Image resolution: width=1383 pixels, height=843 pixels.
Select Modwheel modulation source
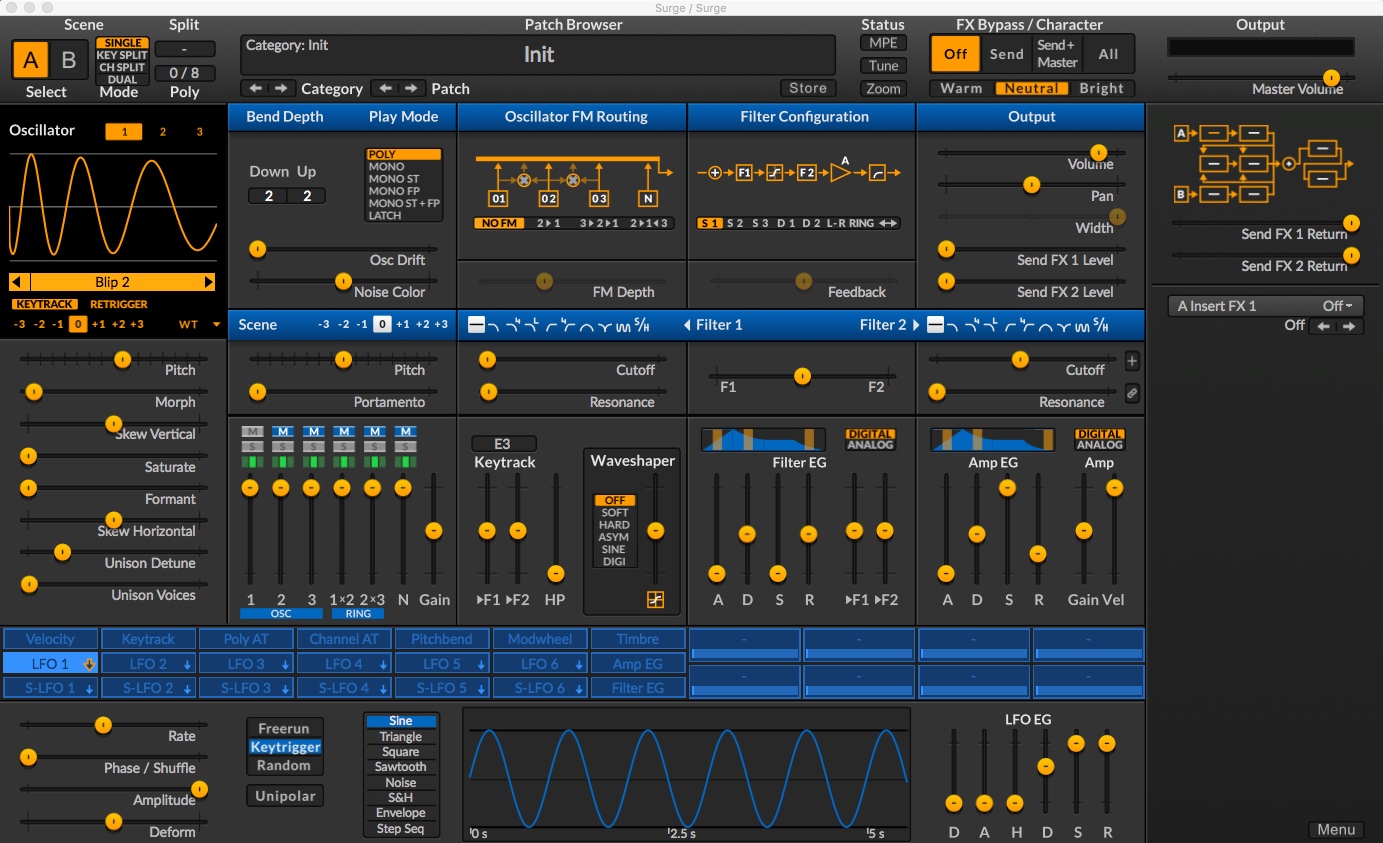tap(540, 639)
